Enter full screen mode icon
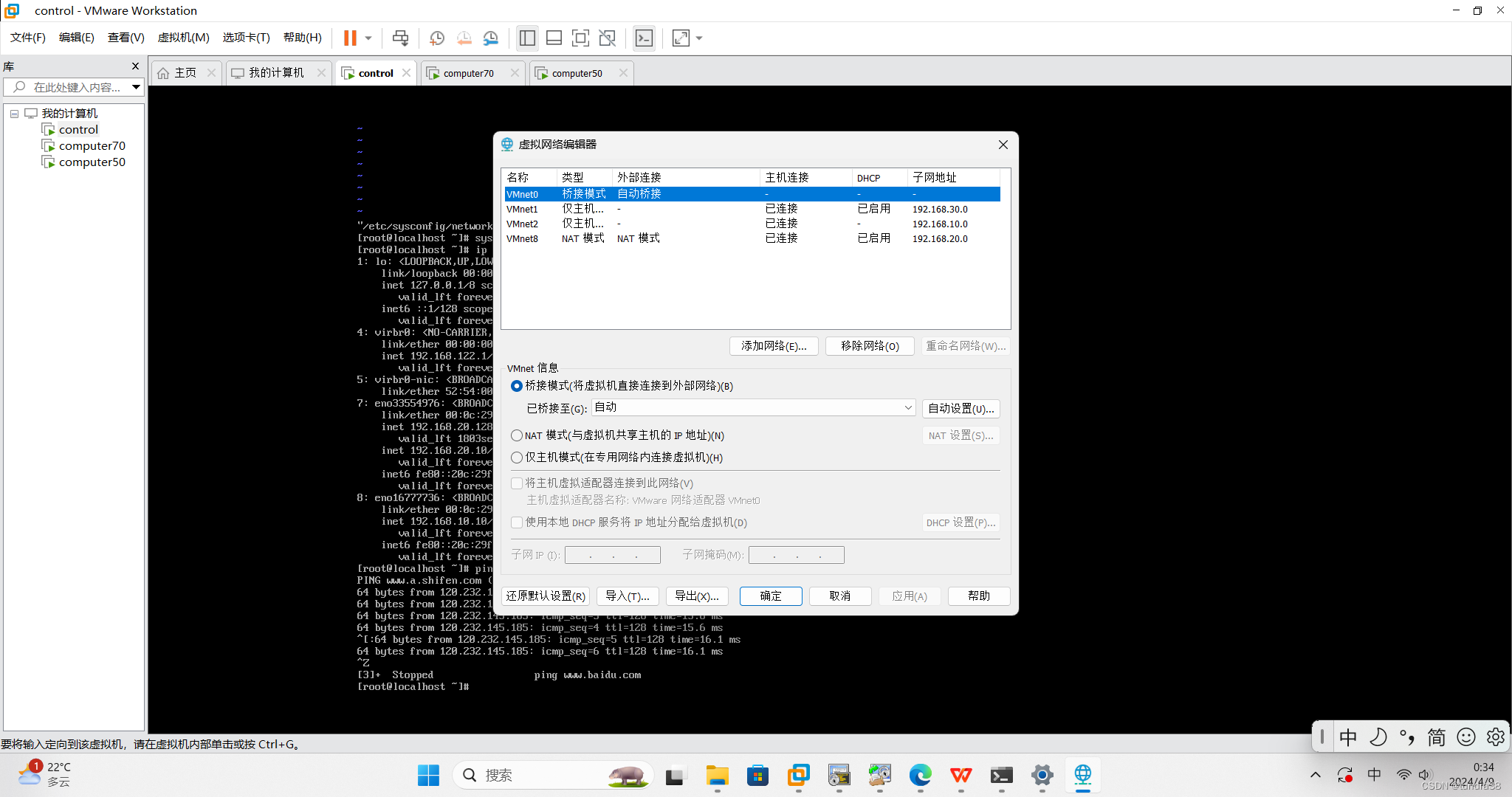This screenshot has width=1512, height=797. point(580,38)
